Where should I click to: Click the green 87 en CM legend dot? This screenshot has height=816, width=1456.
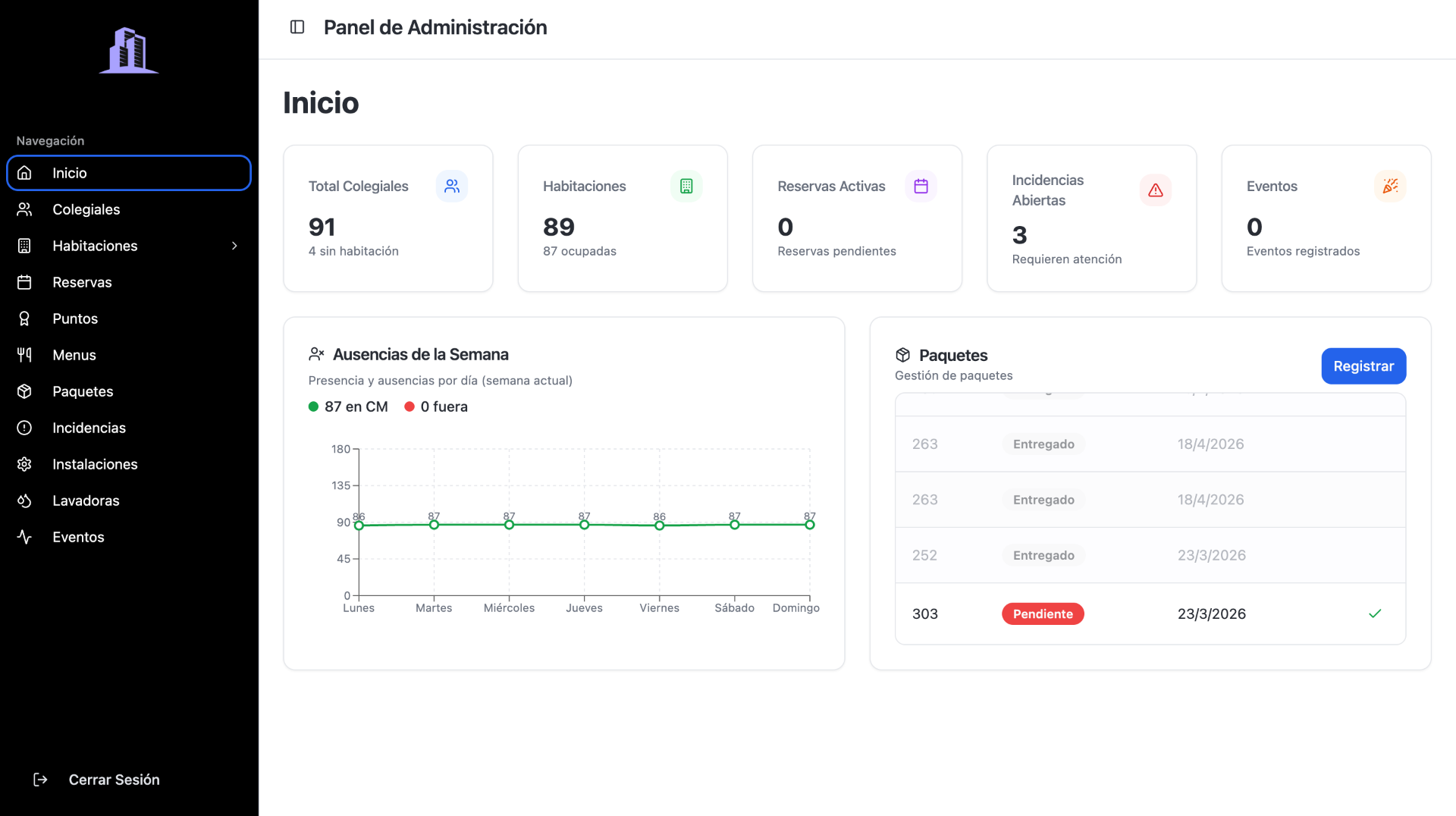[313, 406]
